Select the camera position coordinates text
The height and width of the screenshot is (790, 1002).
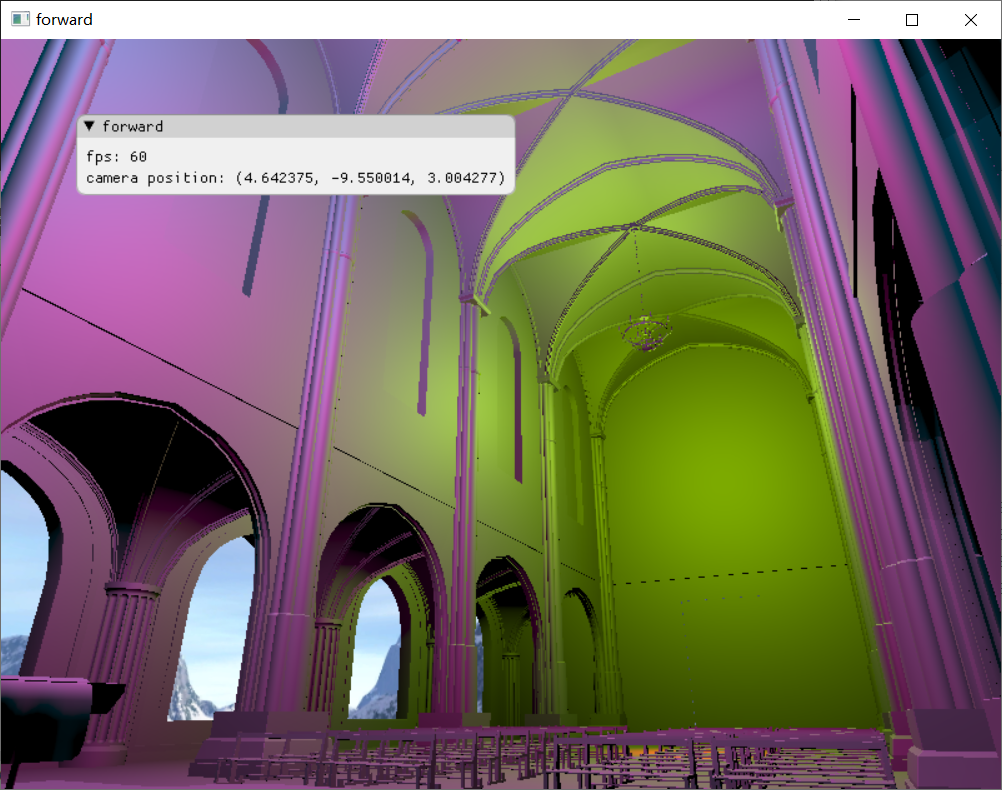click(x=295, y=178)
